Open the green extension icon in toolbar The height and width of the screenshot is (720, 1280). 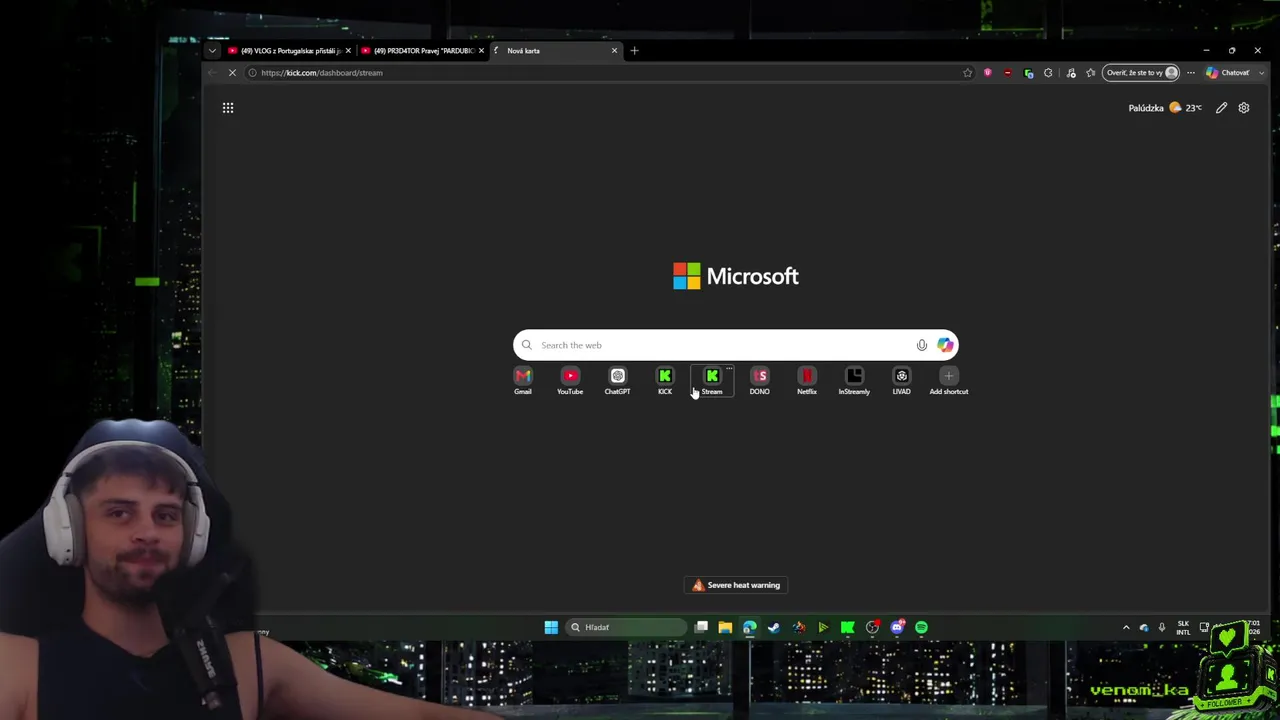tap(1029, 73)
